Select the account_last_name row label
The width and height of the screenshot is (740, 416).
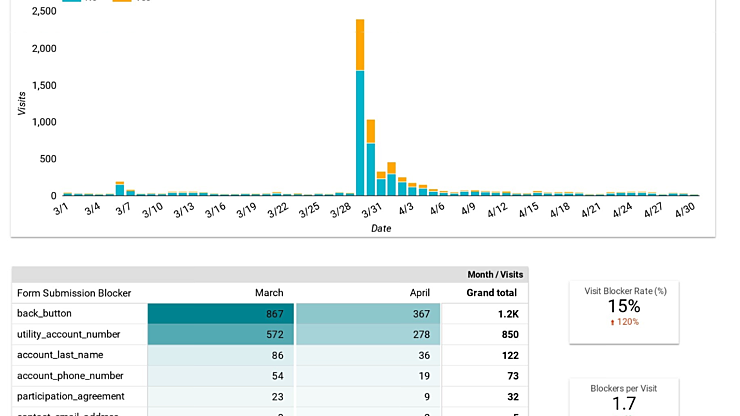coord(60,355)
